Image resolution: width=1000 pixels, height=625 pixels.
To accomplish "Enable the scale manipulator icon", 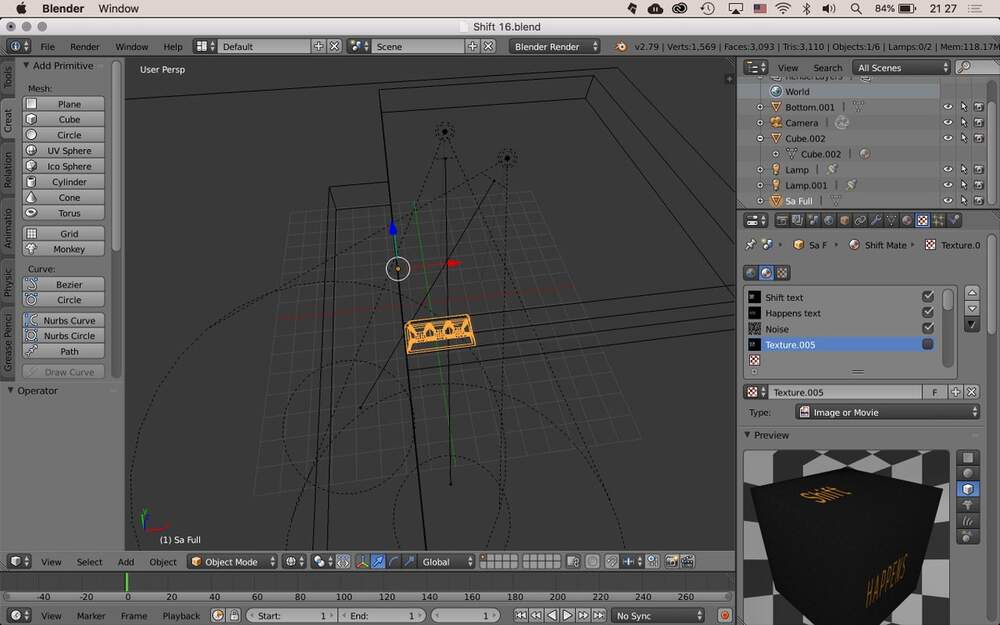I will 409,562.
